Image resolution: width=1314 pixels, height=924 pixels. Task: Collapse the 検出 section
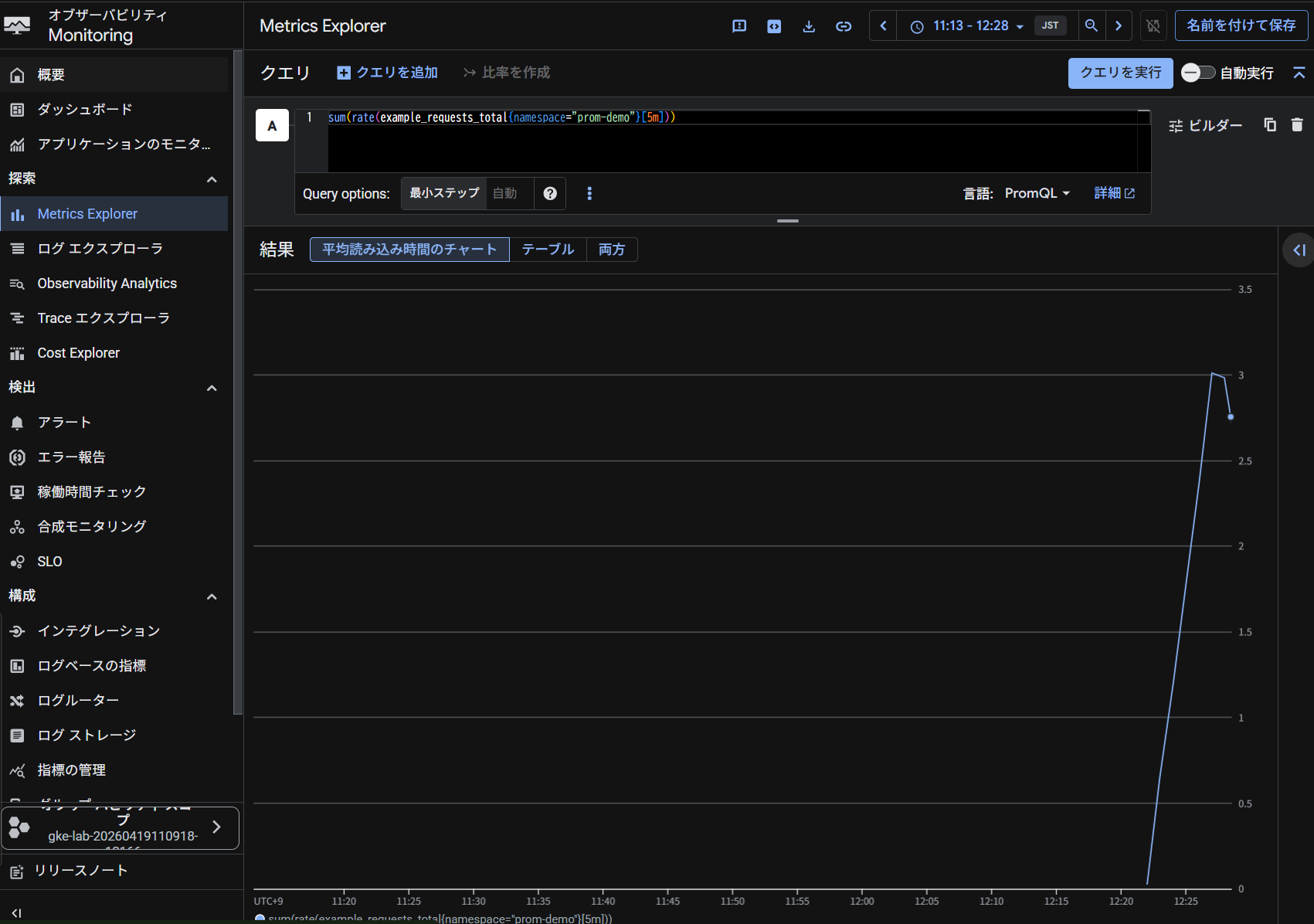pyautogui.click(x=212, y=388)
